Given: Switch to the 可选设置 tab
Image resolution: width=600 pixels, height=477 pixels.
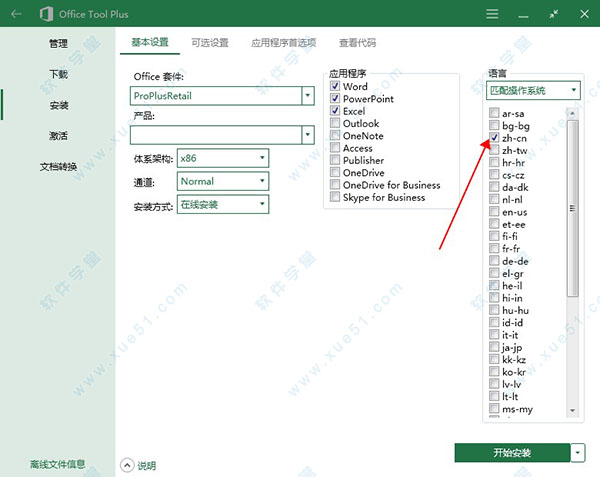Looking at the screenshot, I should coord(209,43).
